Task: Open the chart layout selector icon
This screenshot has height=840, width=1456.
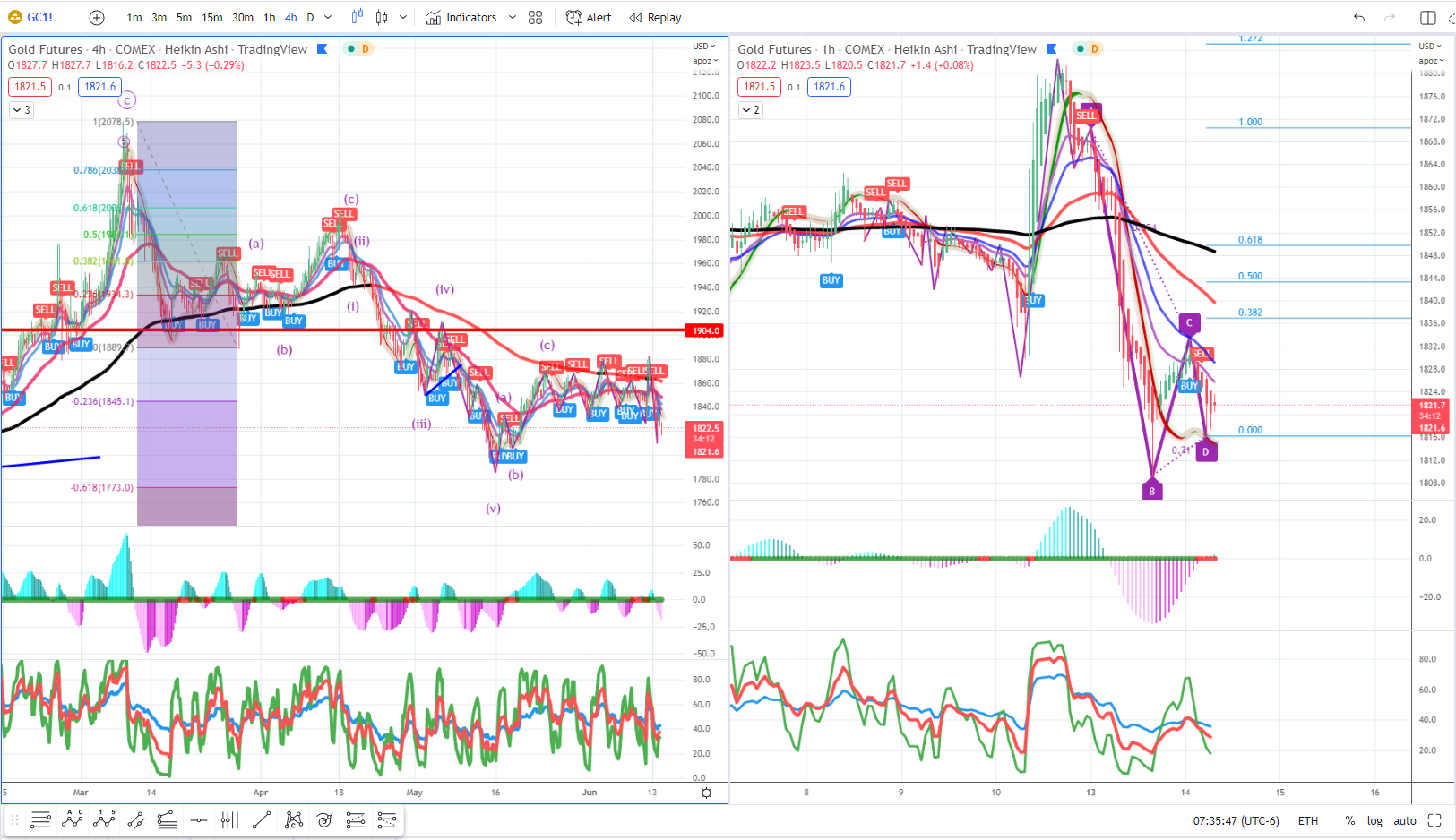Action: 1428,18
